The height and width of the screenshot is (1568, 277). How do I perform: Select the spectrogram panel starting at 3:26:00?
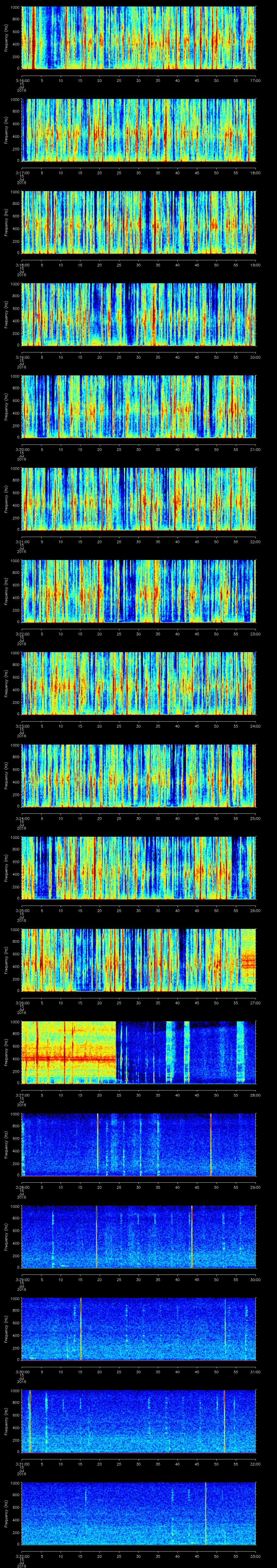click(x=139, y=959)
